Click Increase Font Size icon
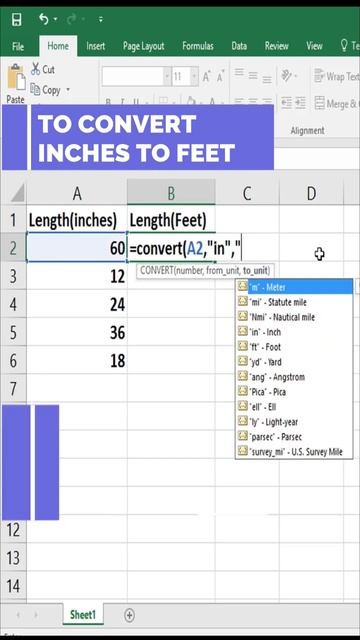Image resolution: width=360 pixels, height=640 pixels. click(207, 76)
